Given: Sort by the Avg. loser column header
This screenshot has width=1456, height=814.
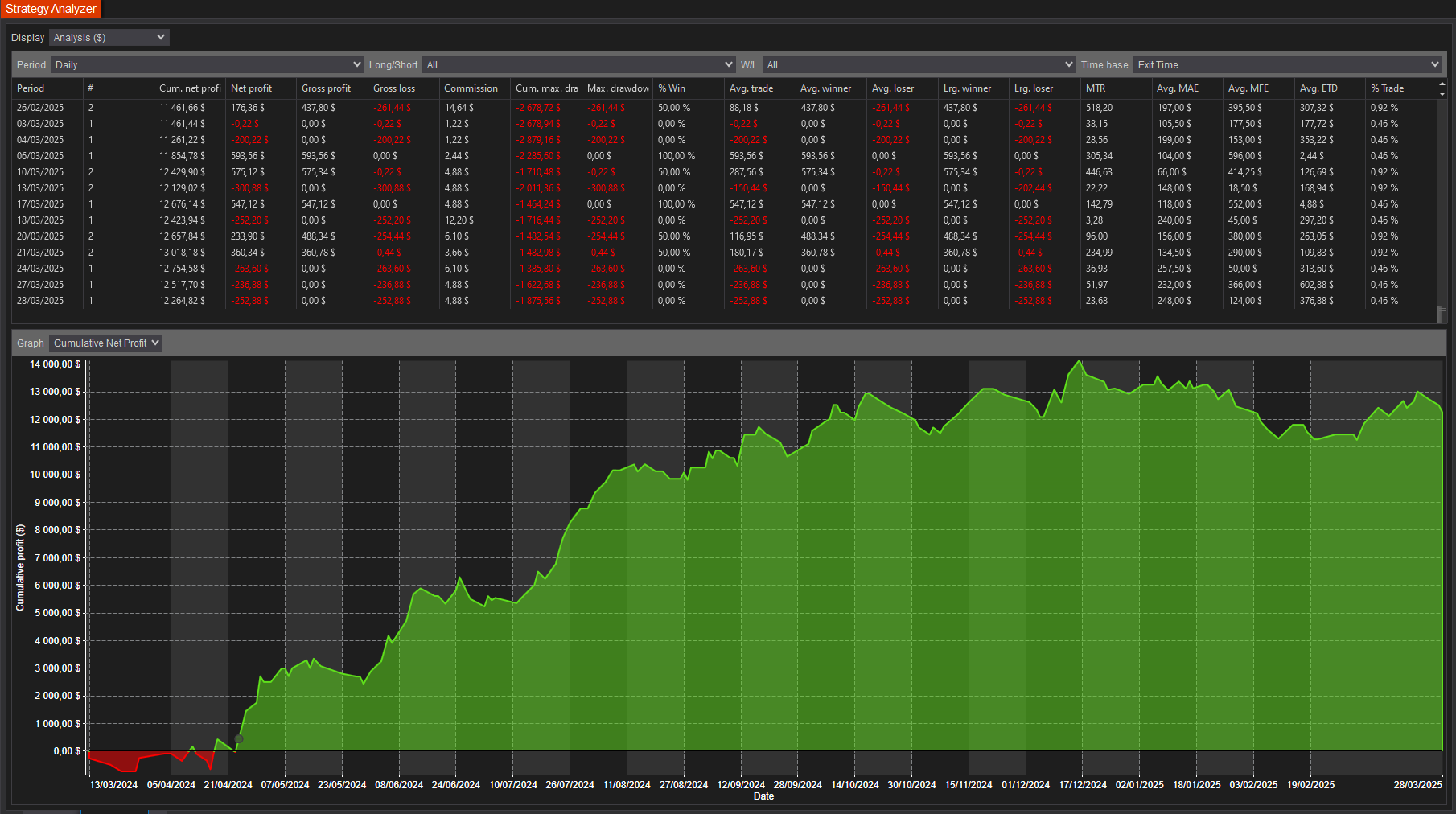Looking at the screenshot, I should point(902,88).
